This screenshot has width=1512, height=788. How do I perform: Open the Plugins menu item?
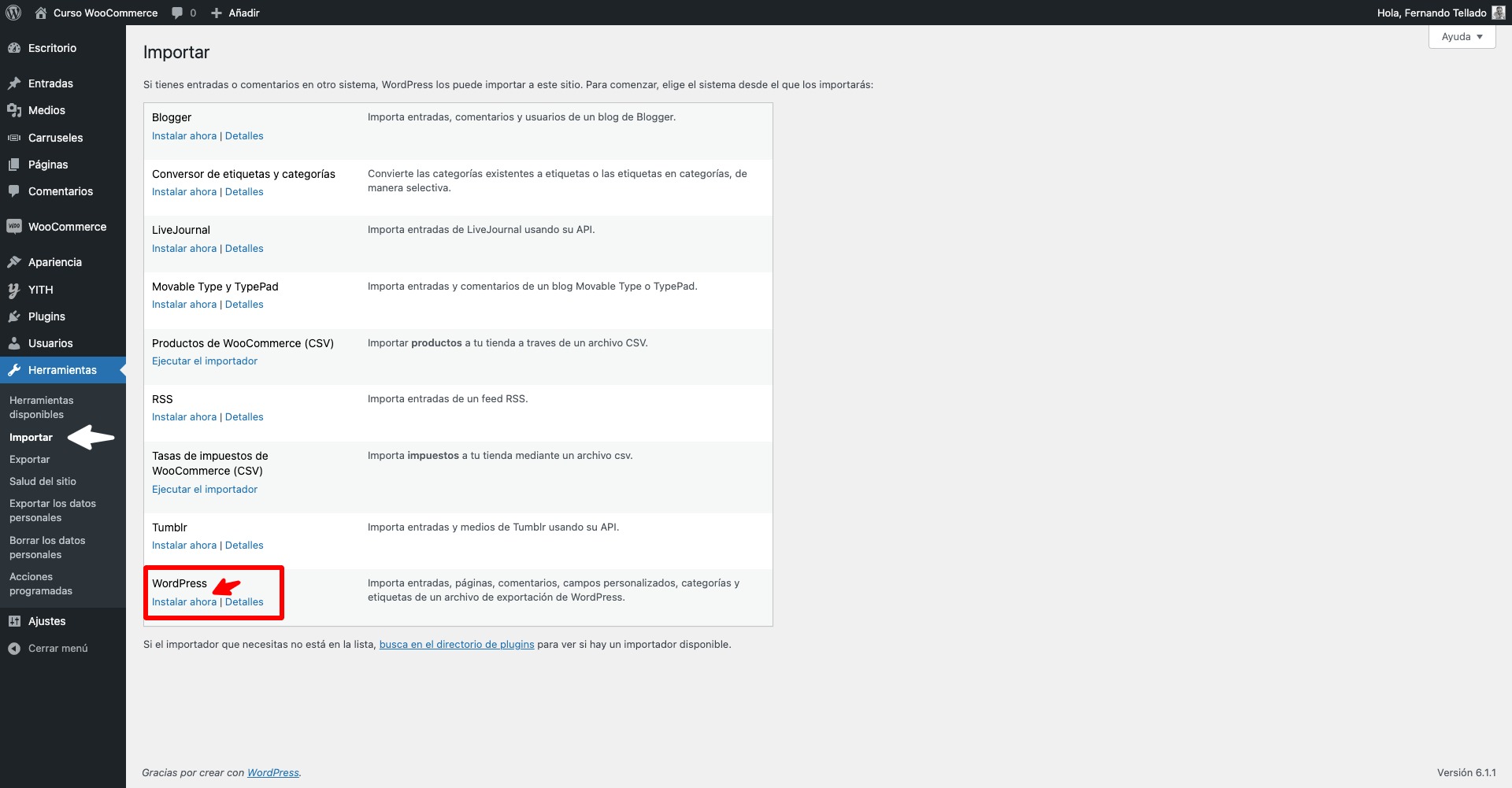63,316
